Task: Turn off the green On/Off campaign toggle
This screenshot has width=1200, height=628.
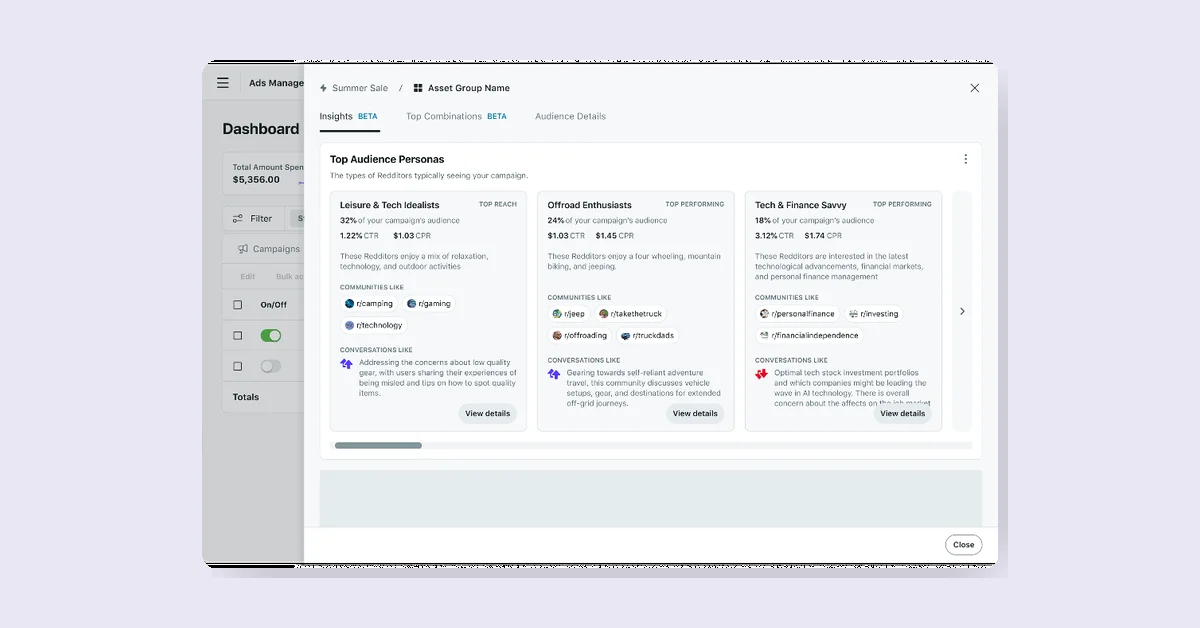Action: [271, 335]
